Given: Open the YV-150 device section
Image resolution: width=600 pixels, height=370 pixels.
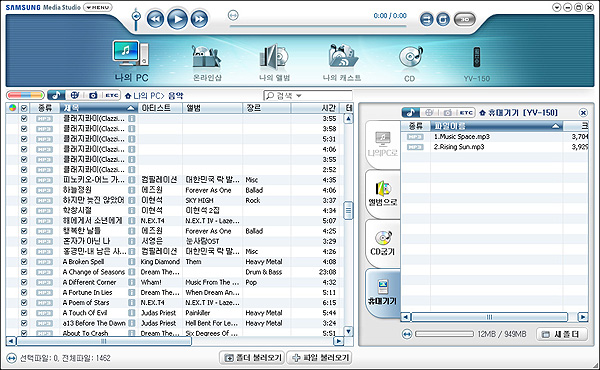Looking at the screenshot, I should click(476, 64).
